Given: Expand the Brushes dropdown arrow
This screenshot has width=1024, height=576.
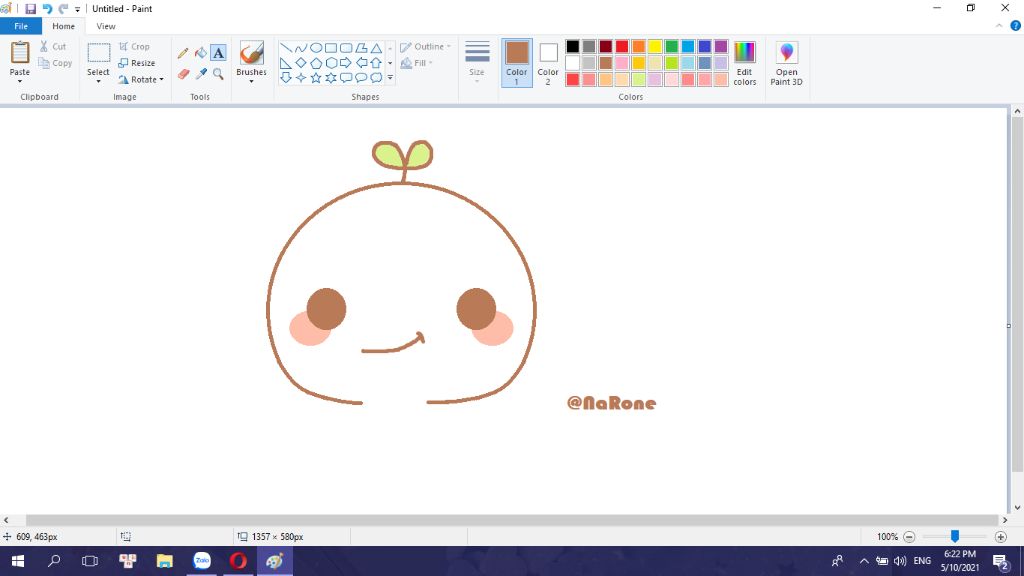Looking at the screenshot, I should (x=251, y=81).
